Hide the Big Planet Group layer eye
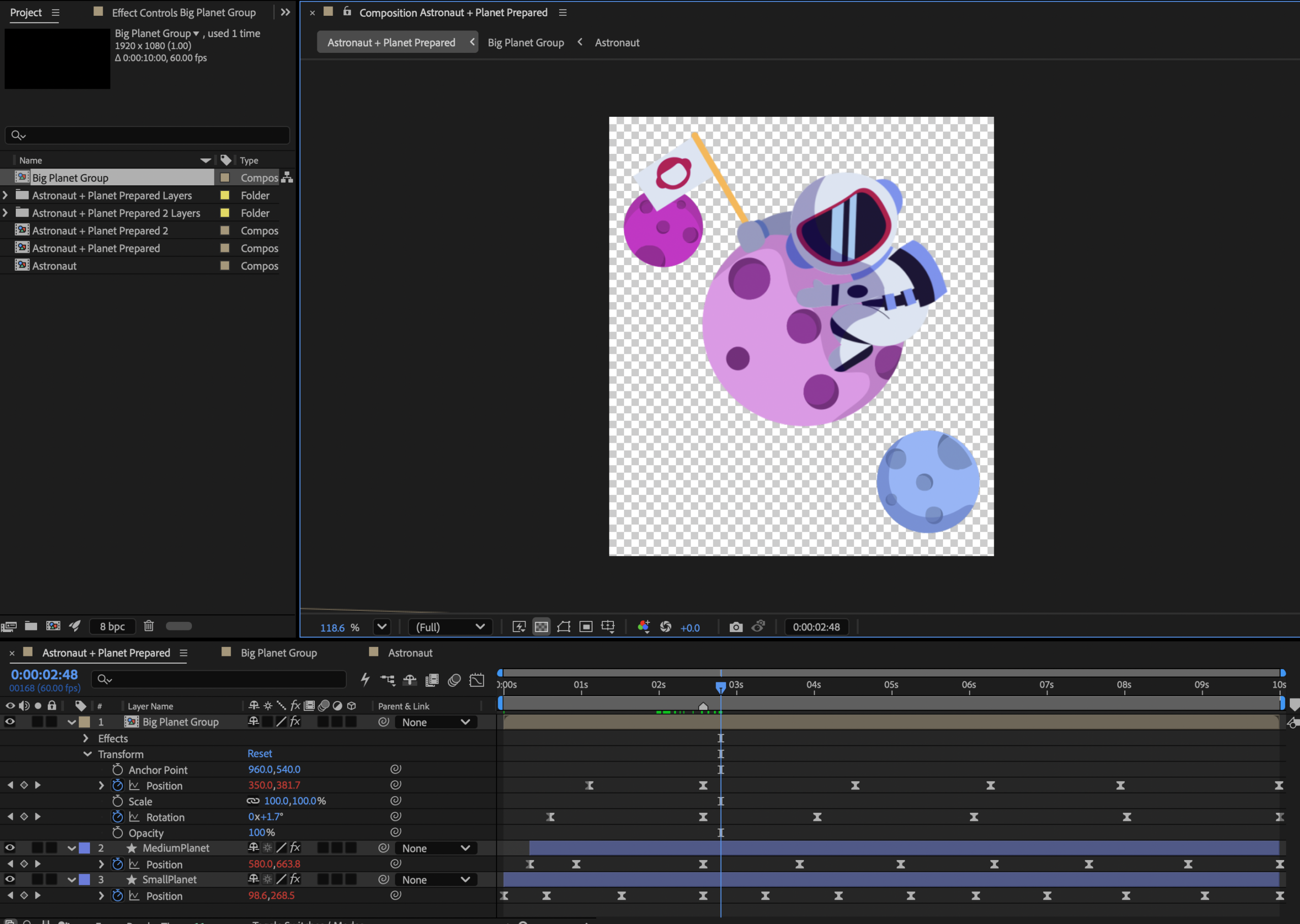Screen dimensions: 1300x924 (x=10, y=721)
